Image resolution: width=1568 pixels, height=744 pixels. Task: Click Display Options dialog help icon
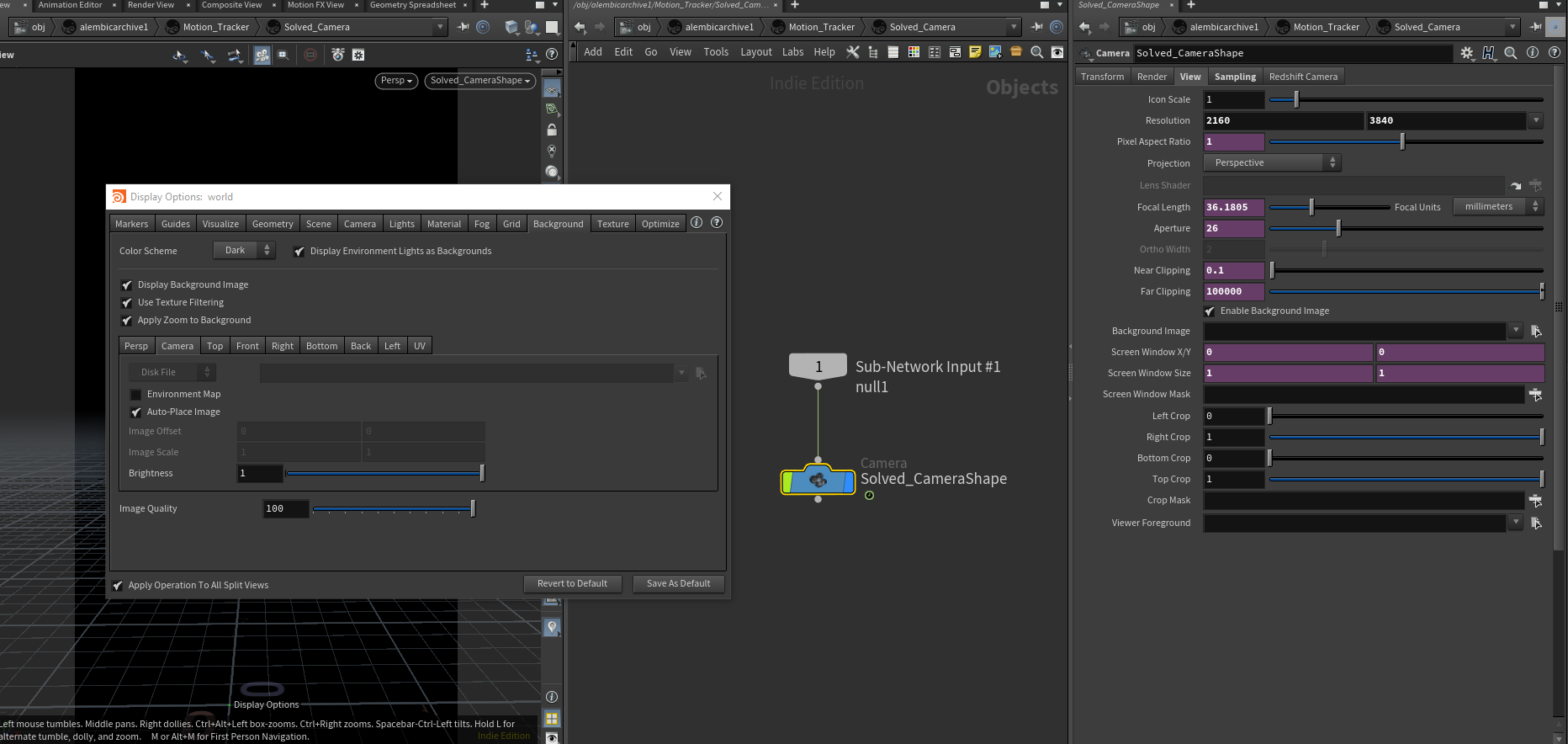pos(717,223)
